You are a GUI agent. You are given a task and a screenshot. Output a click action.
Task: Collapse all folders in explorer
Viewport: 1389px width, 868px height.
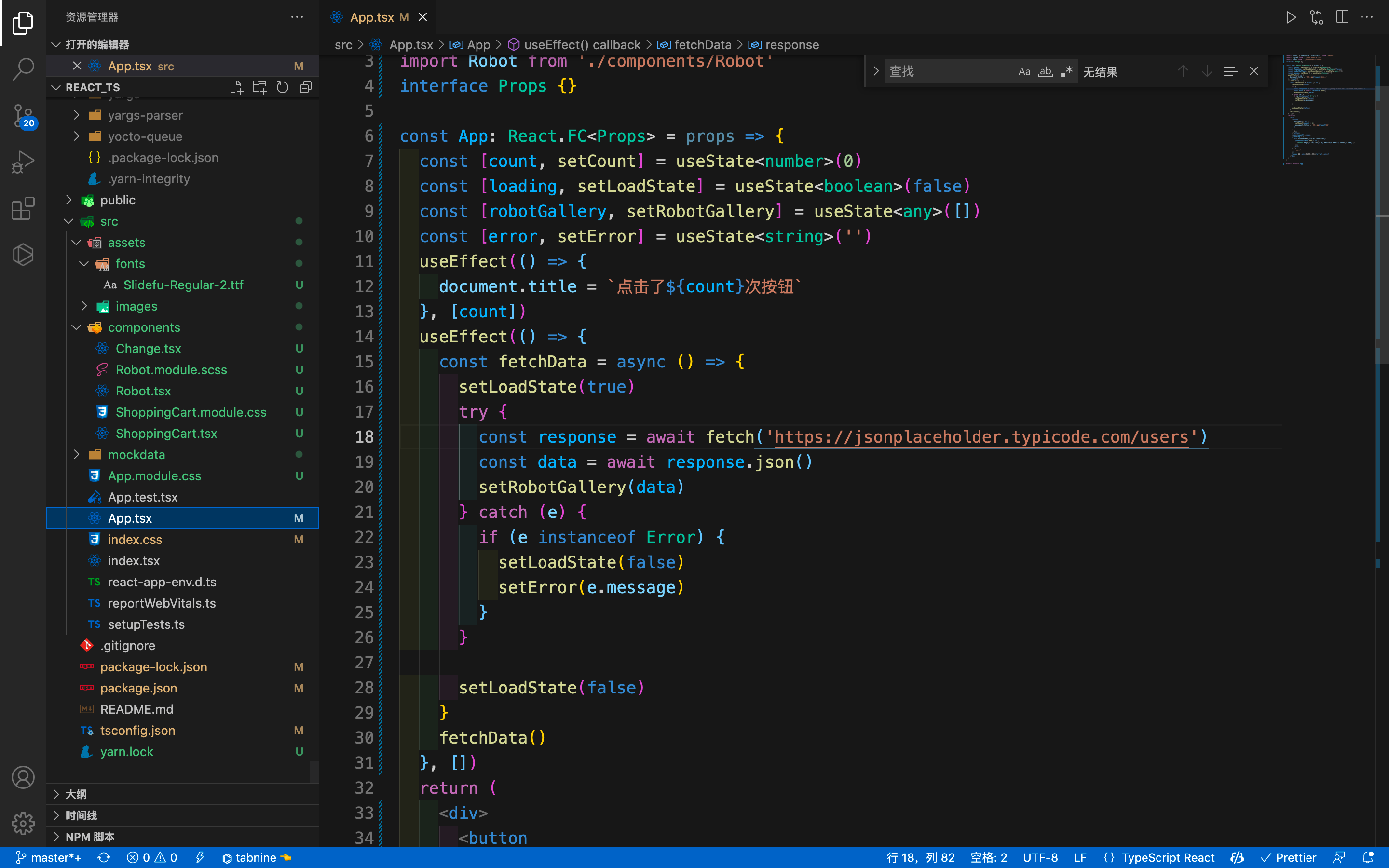tap(306, 87)
